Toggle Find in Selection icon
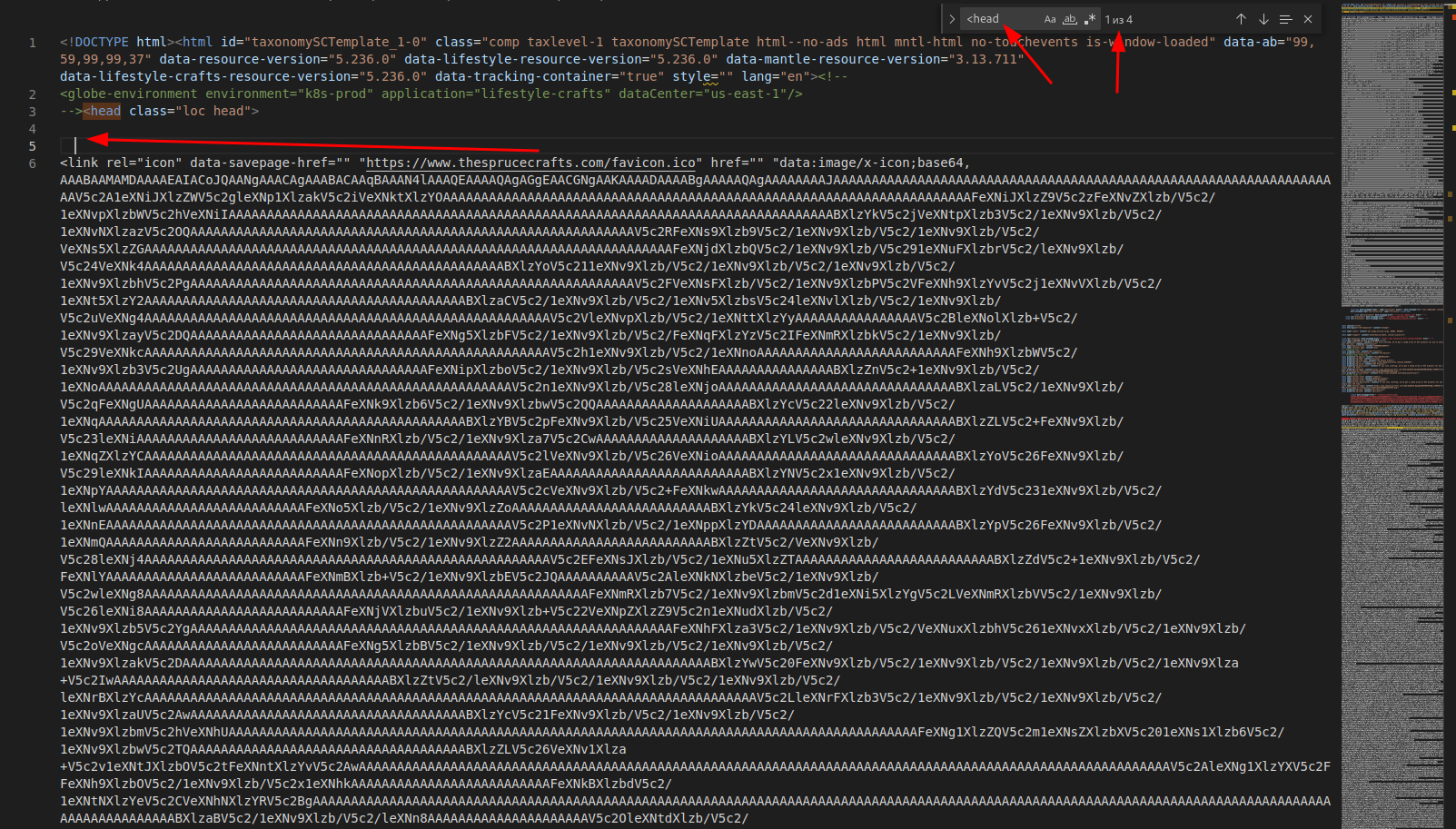This screenshot has width=1456, height=829. click(x=1285, y=19)
